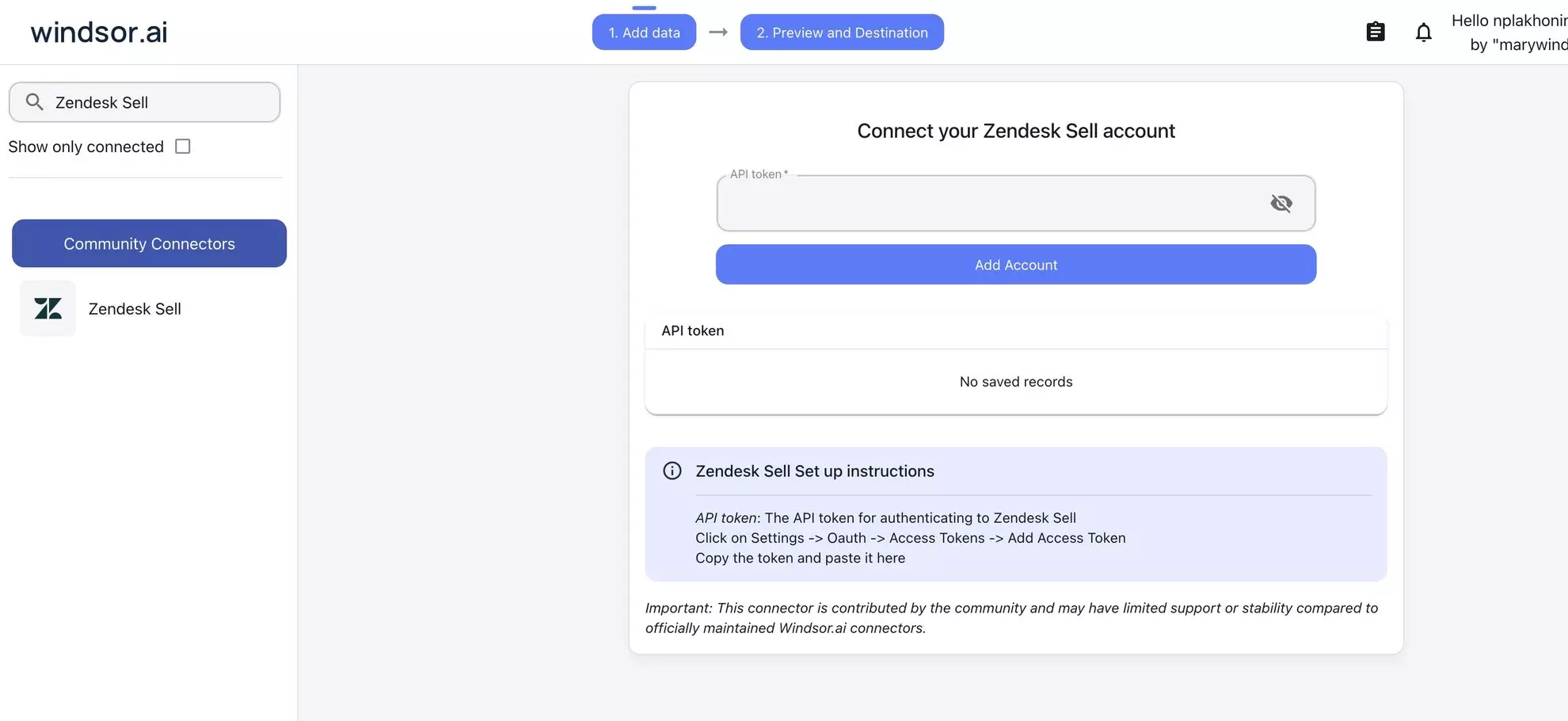Open the Zendesk Sell Set up instructions panel
Image resolution: width=1568 pixels, height=721 pixels.
[x=814, y=471]
